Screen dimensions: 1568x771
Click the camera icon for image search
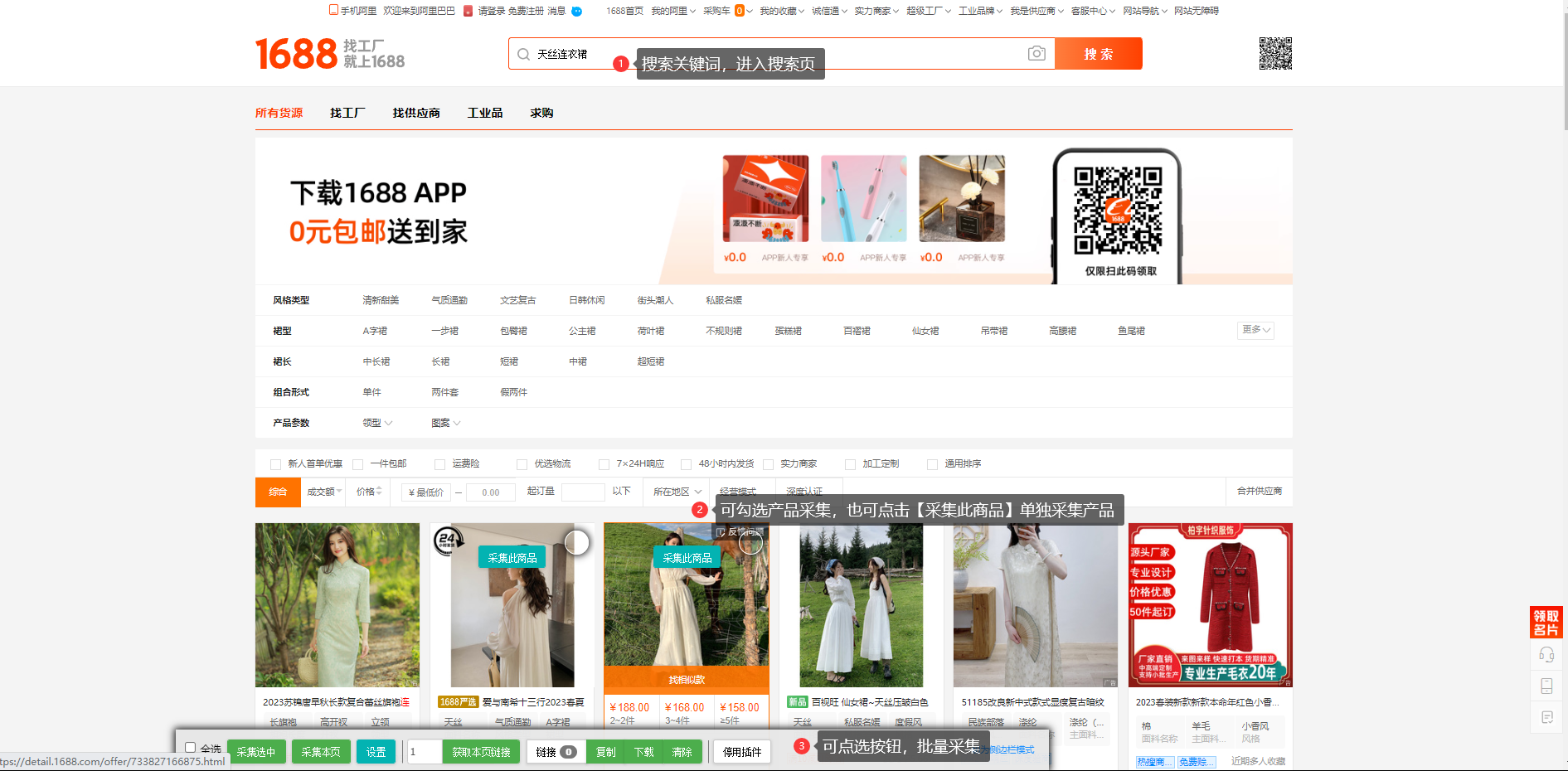click(1036, 53)
